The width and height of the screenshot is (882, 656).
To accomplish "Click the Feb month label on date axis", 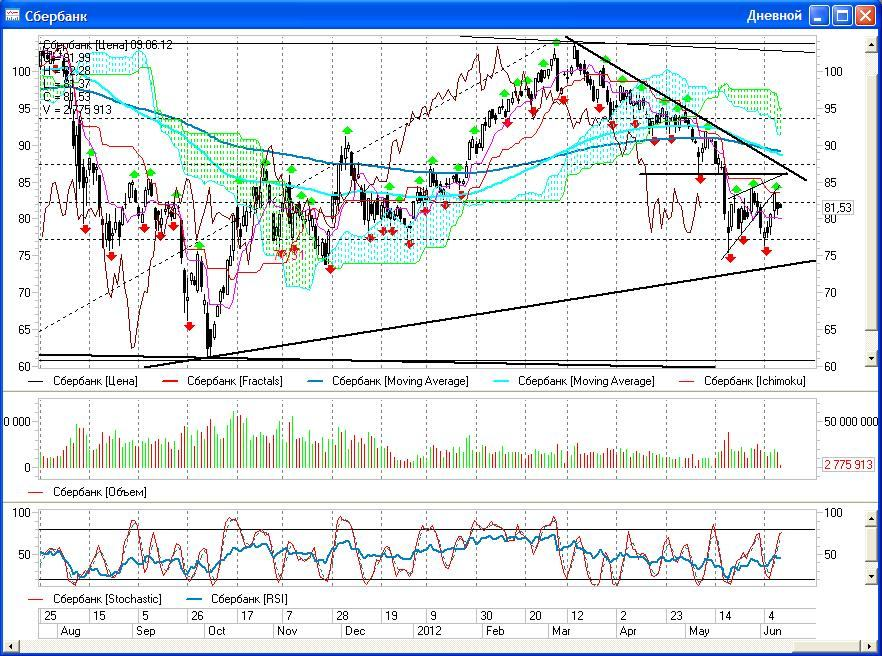I will click(x=495, y=631).
